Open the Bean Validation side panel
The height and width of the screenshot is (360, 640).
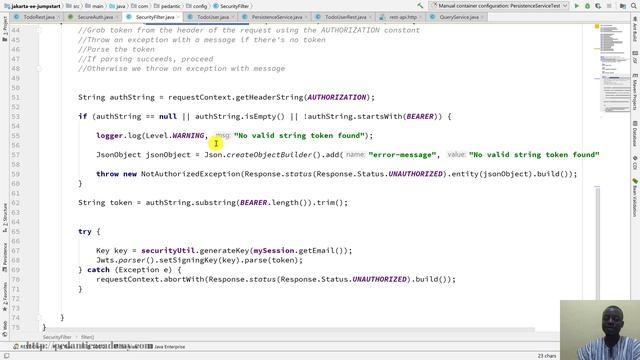(635, 198)
